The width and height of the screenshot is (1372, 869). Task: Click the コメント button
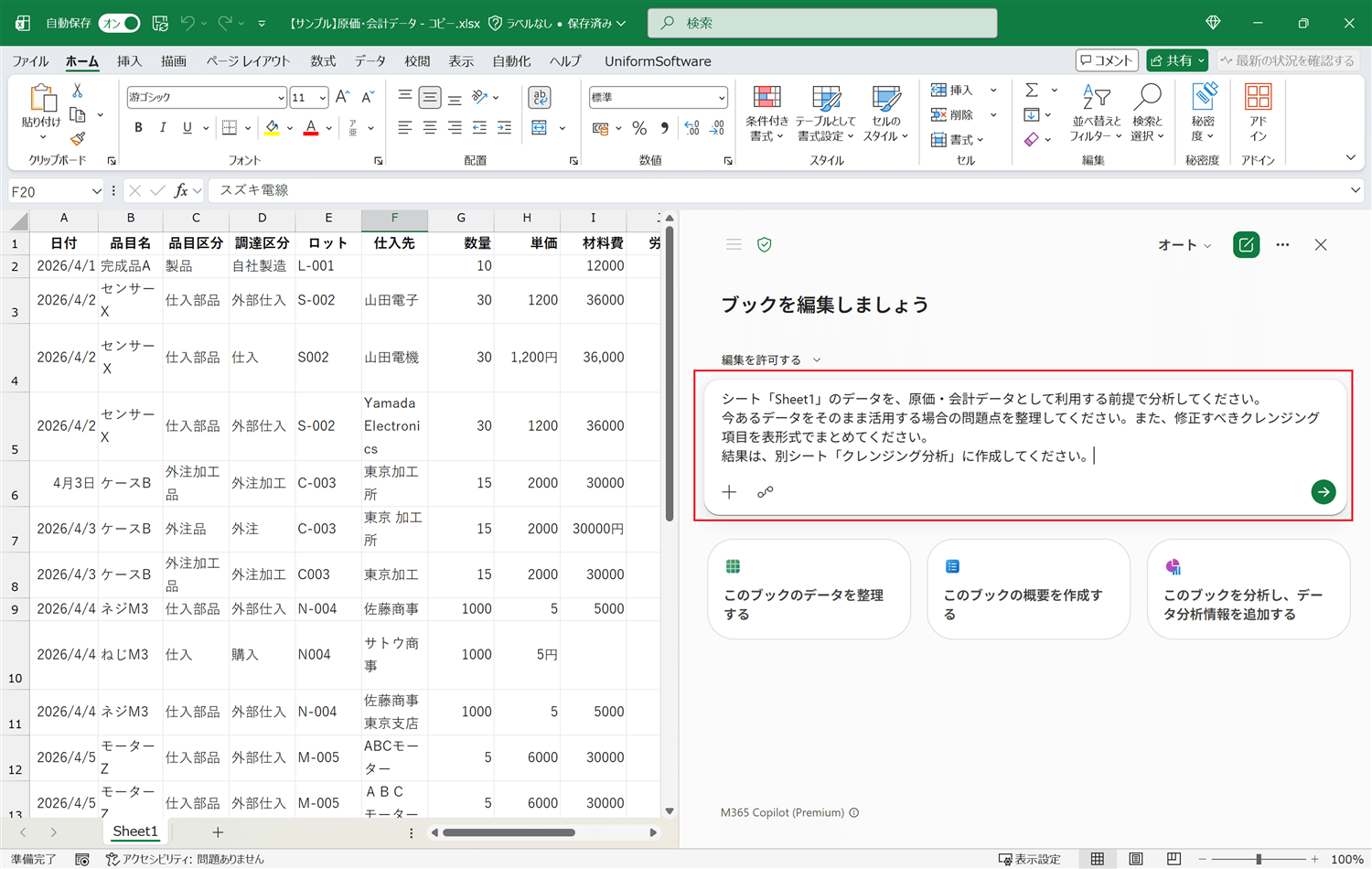(x=1107, y=60)
